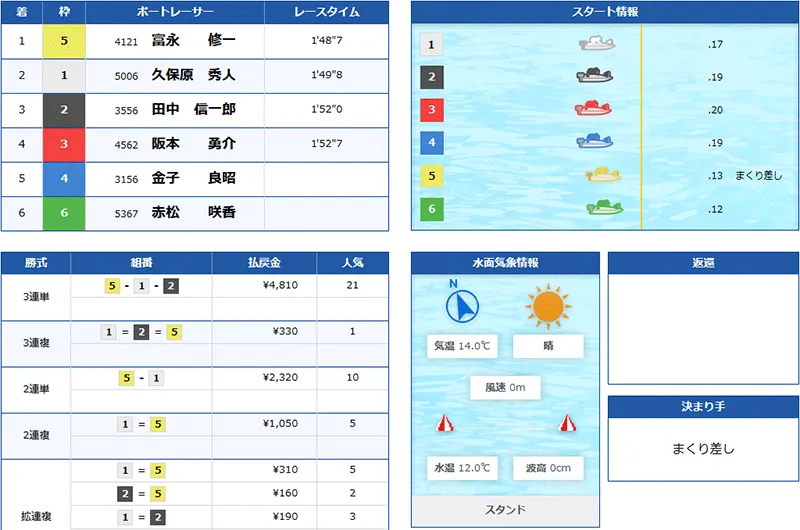The width and height of the screenshot is (800, 530).
Task: Click blue frame 4 cell for 金子 良昭
Action: pyautogui.click(x=64, y=179)
